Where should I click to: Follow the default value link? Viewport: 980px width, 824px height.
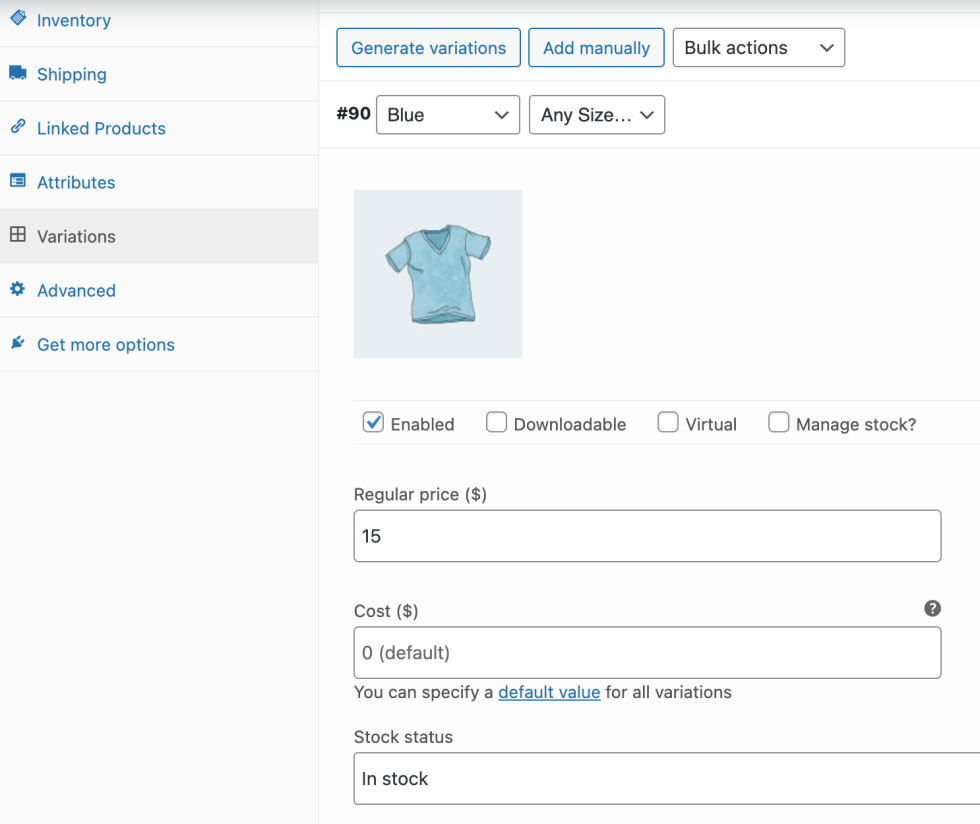[549, 692]
